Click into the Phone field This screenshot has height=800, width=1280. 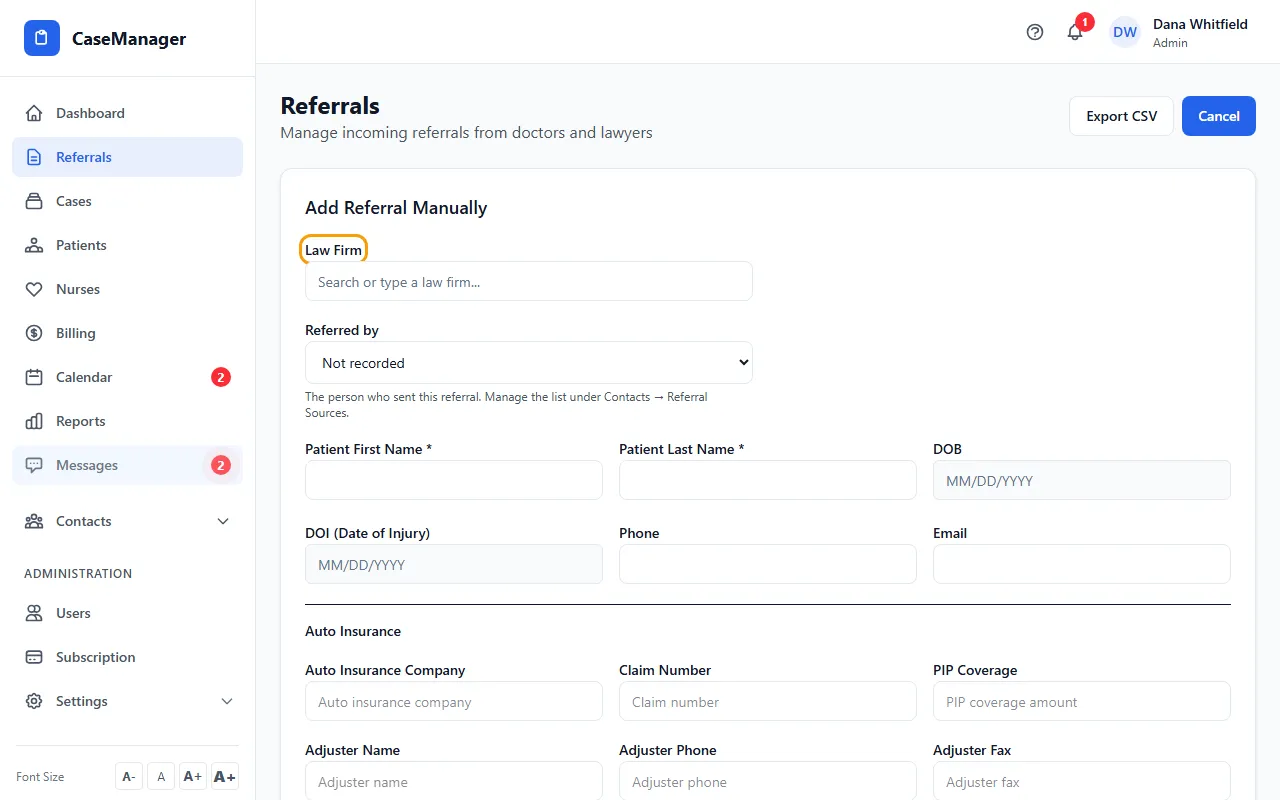point(768,564)
